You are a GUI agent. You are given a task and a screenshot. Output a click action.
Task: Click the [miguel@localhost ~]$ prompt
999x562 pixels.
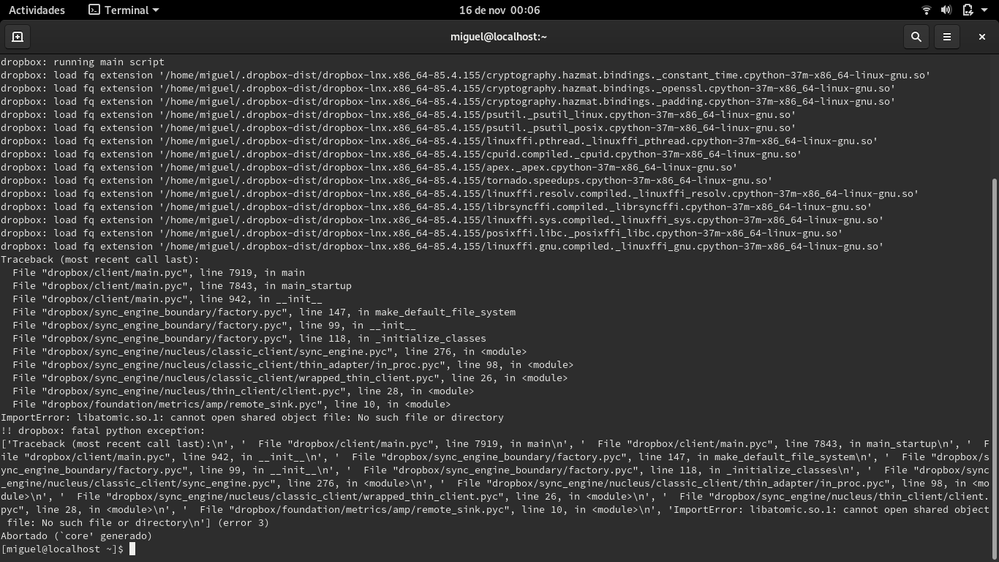pyautogui.click(x=62, y=549)
